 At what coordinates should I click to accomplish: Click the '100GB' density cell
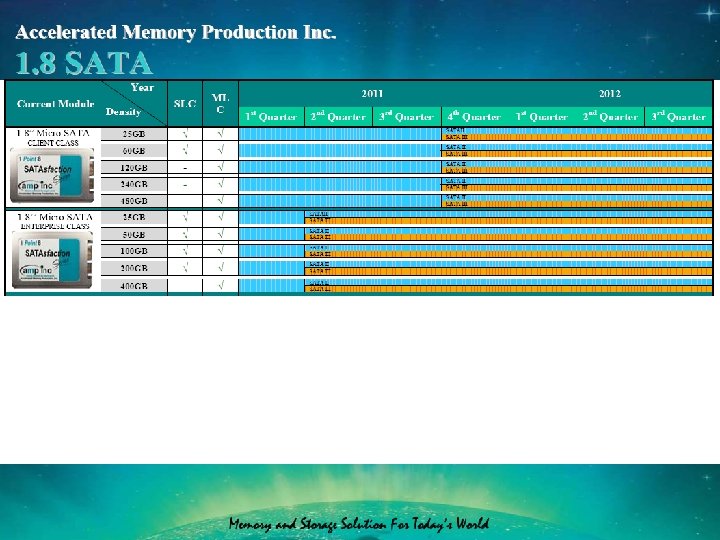pos(134,251)
